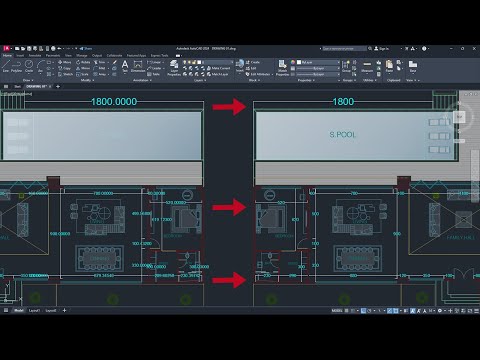Screen dimensions: 480x360
Task: Click Edit Attributes
Action: (259, 74)
